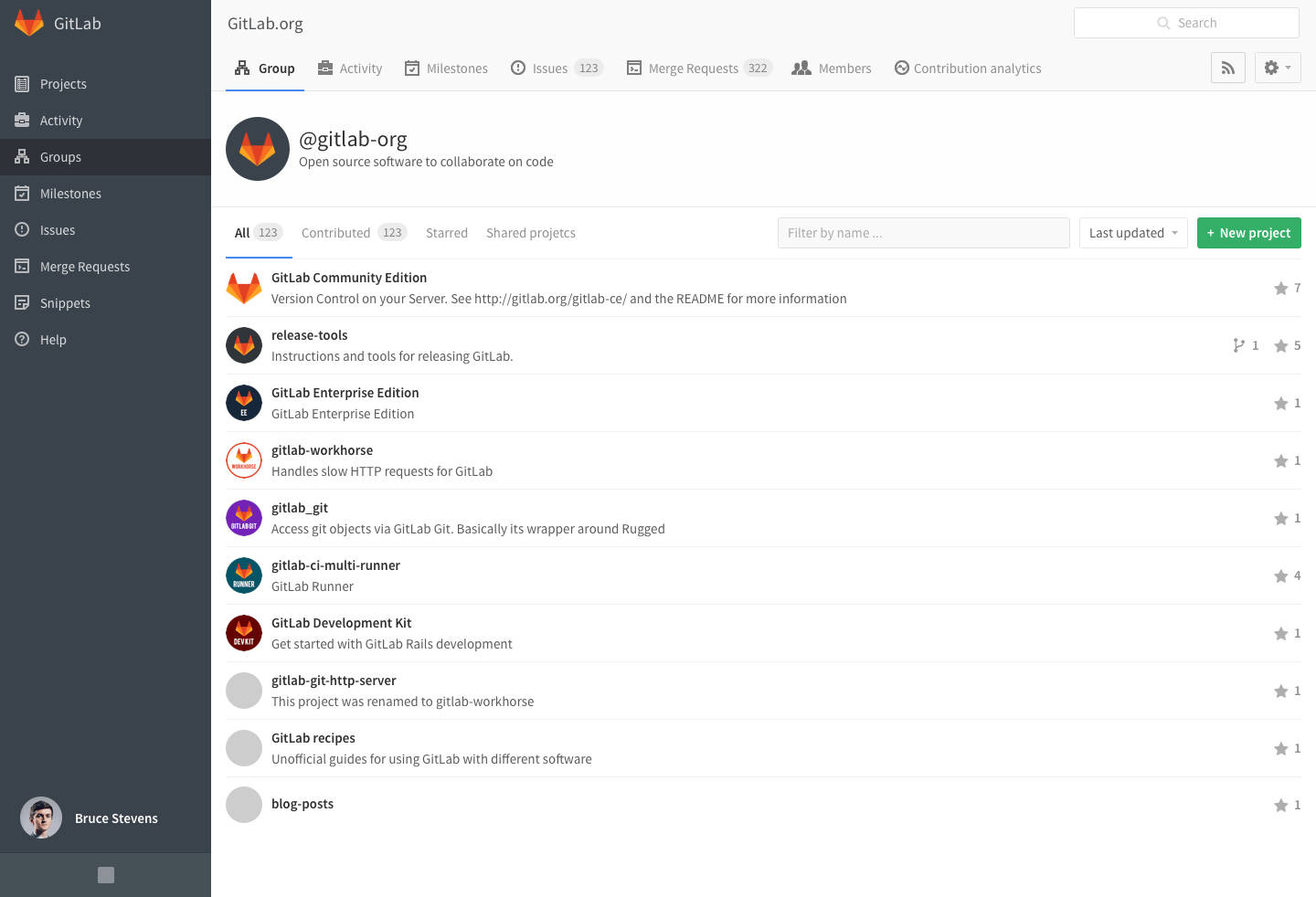Open GitLab Enterprise Edition project
The image size is (1316, 897).
pos(345,393)
